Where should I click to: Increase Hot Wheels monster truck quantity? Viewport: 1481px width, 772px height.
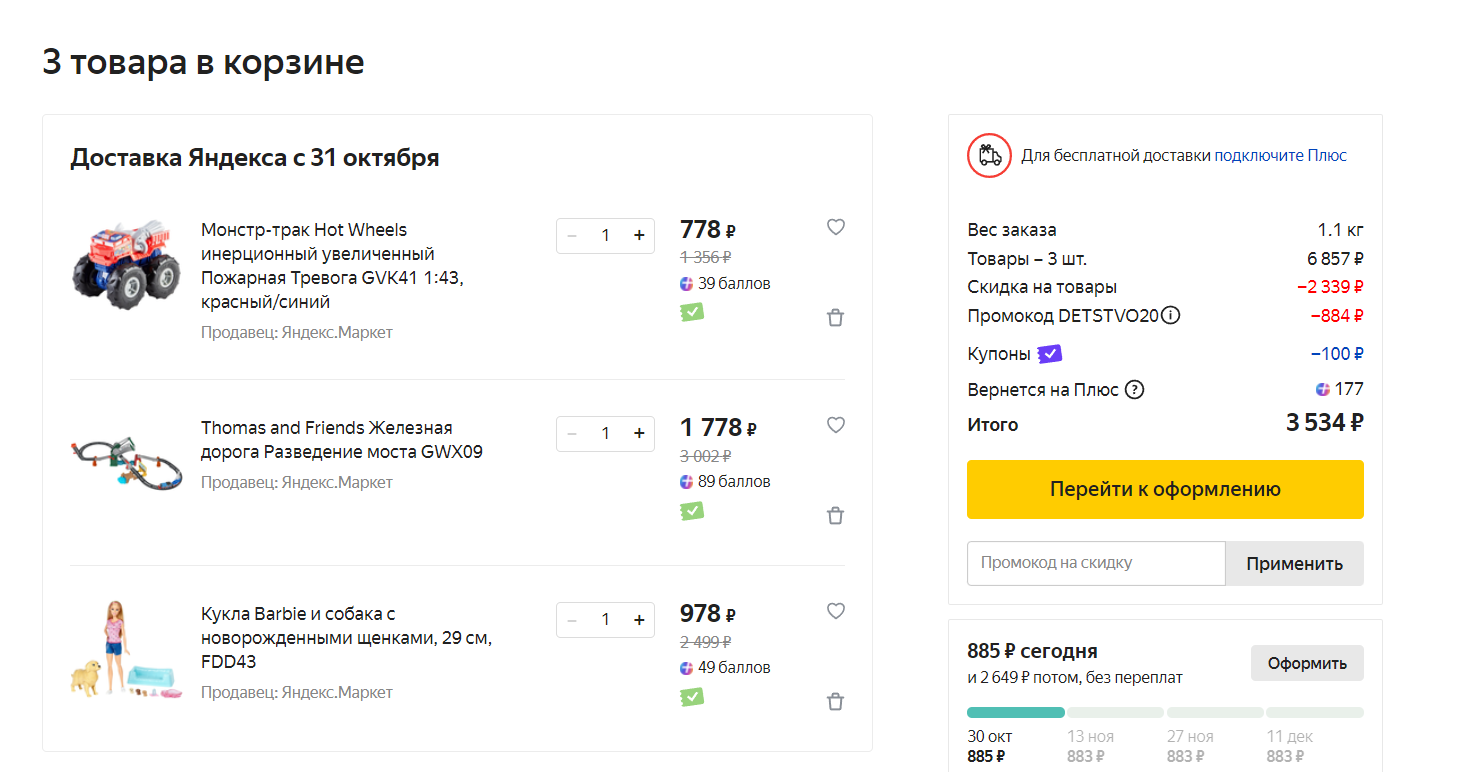pos(639,236)
